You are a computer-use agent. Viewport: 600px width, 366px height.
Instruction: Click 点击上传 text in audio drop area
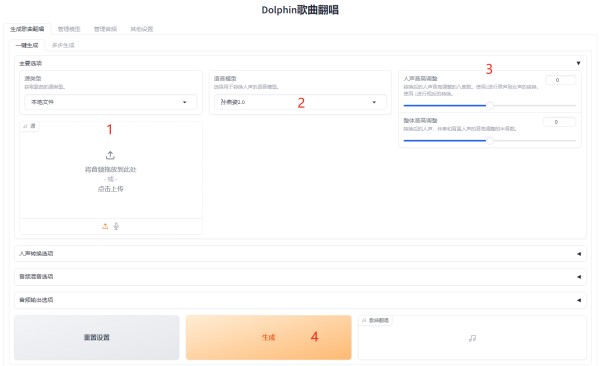coord(111,189)
